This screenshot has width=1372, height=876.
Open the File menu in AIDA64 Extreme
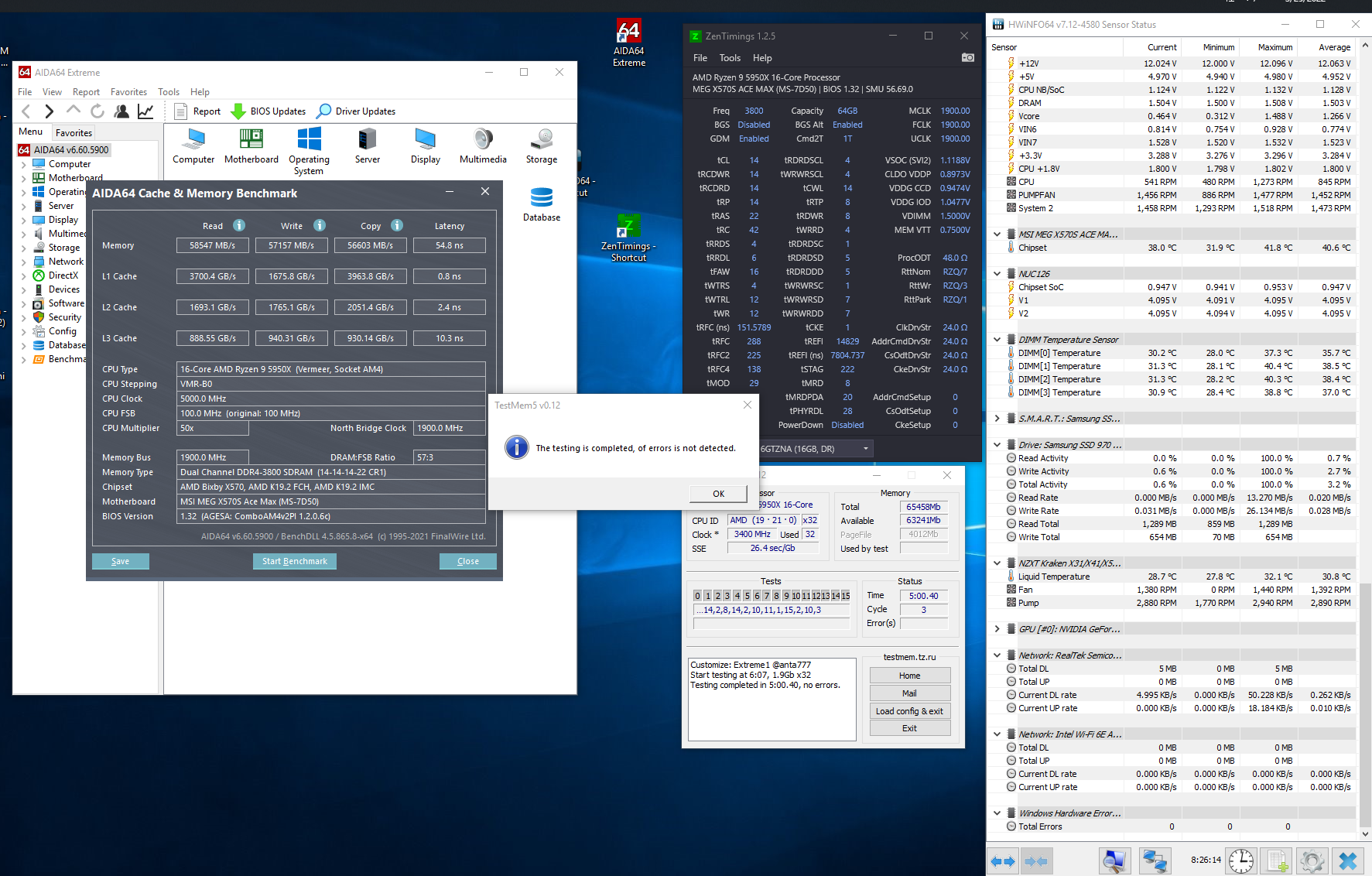click(25, 91)
